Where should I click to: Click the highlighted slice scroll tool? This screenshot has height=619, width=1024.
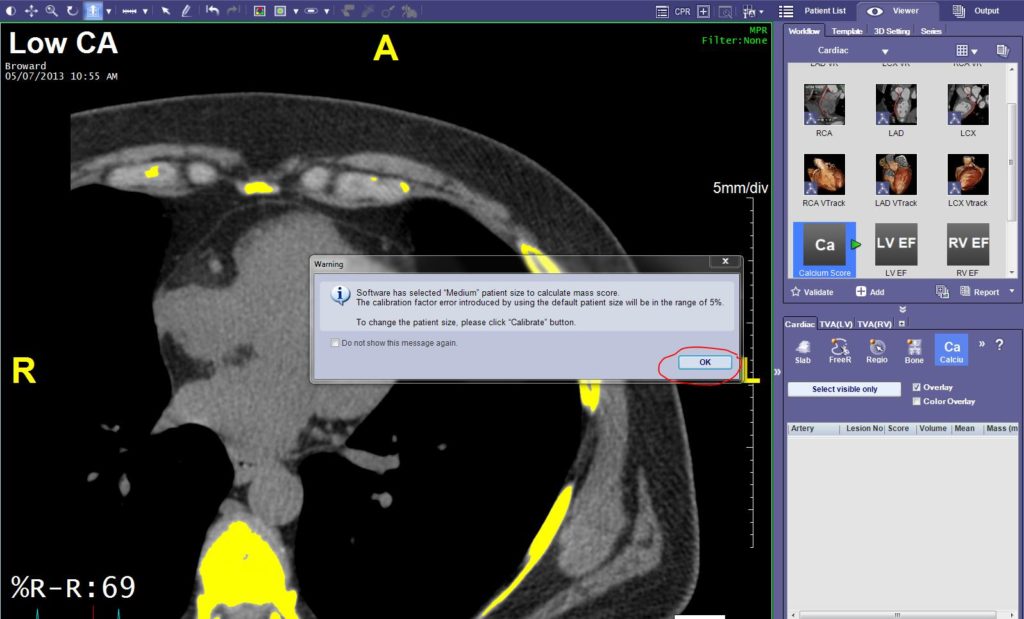tap(93, 11)
